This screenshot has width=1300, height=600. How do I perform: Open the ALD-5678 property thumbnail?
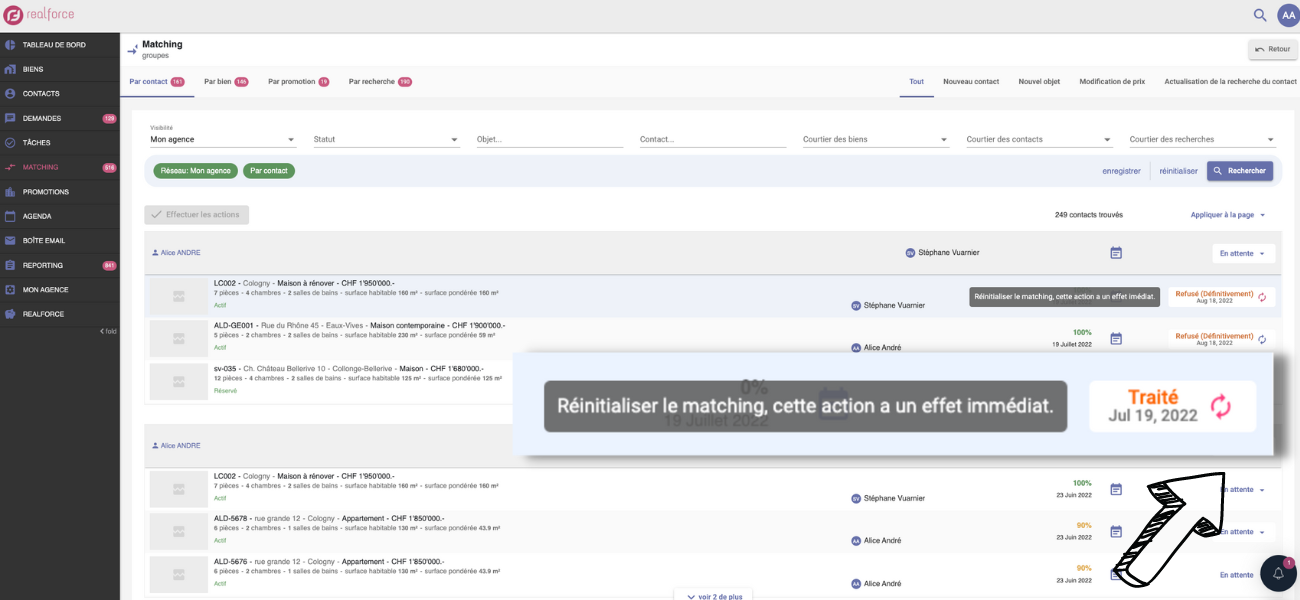tap(179, 531)
